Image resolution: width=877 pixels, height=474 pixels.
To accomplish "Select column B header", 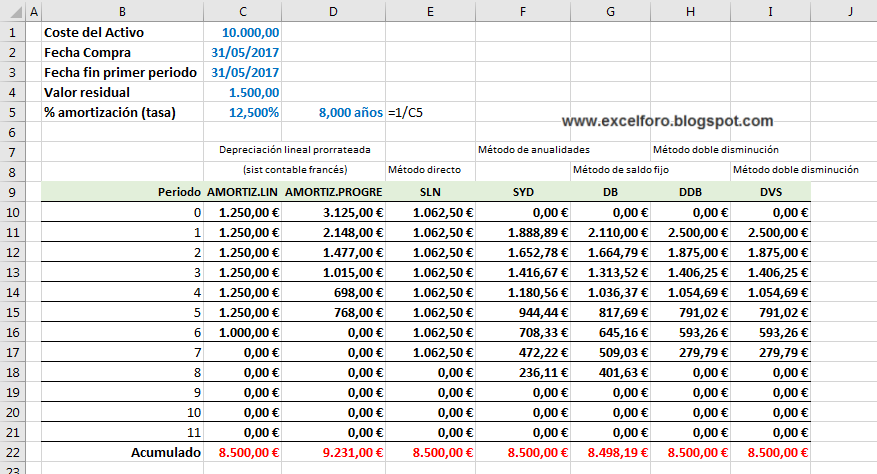I will point(122,11).
